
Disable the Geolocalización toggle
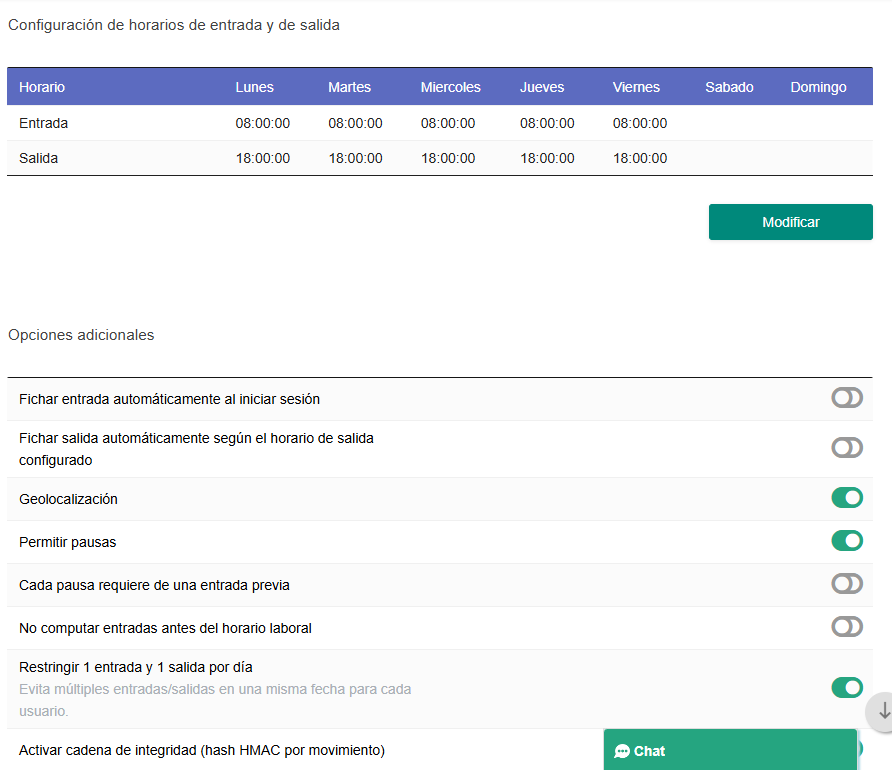(847, 497)
